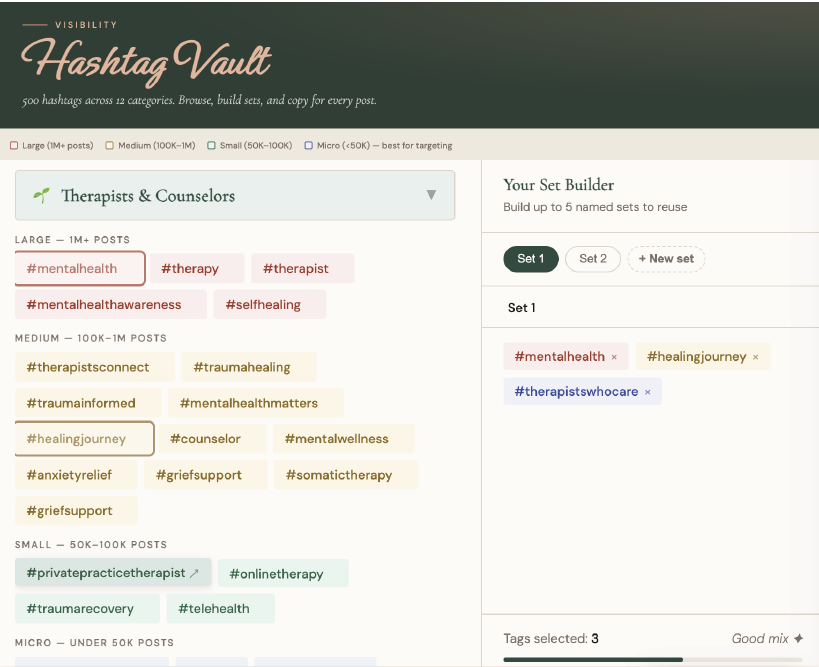Click the sparkle icon next to Good mix

(x=798, y=638)
